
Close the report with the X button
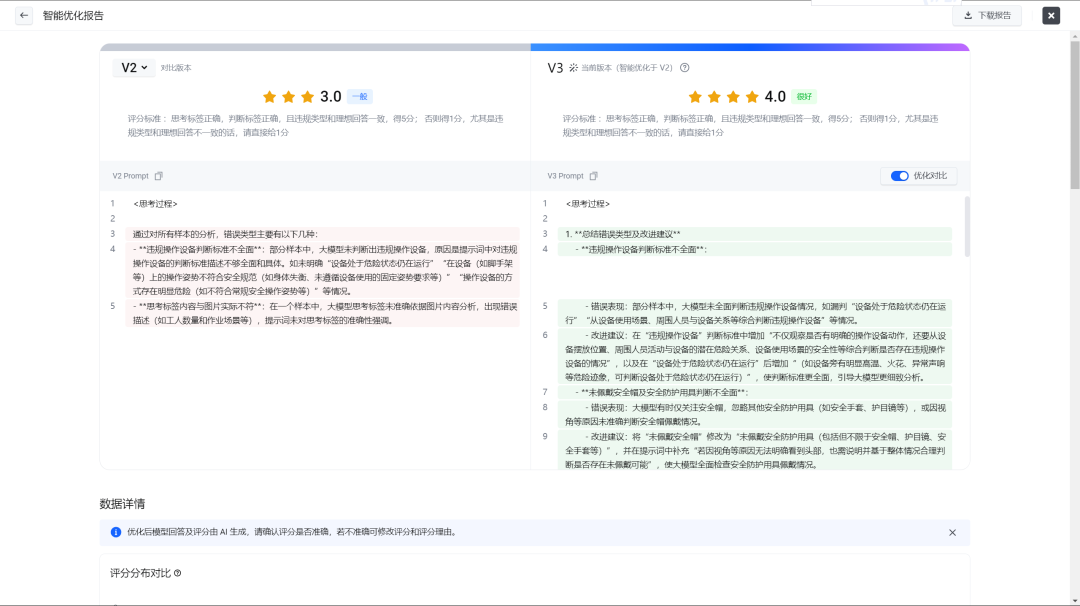[x=1051, y=16]
